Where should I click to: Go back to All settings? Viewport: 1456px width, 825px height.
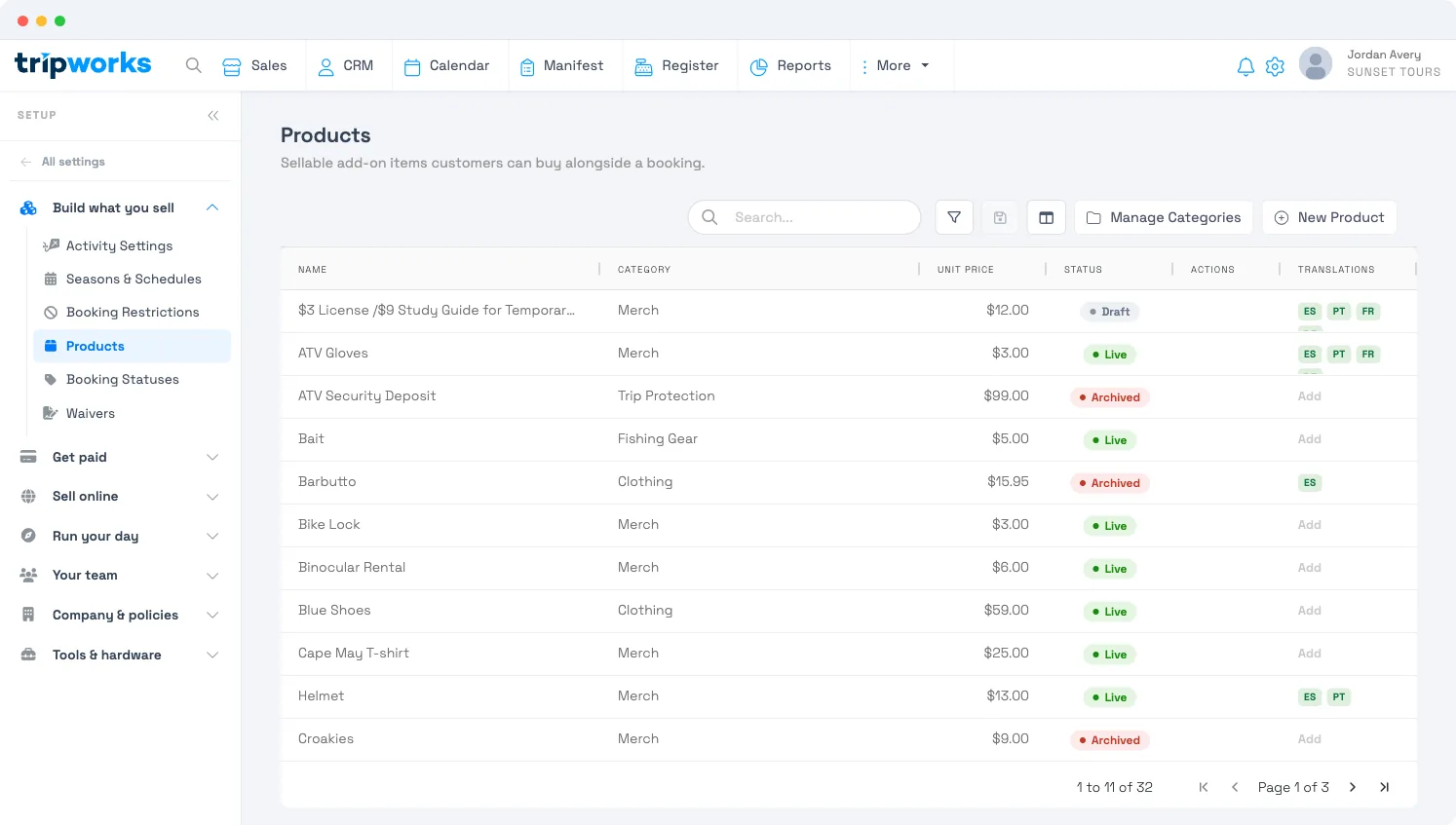(63, 162)
